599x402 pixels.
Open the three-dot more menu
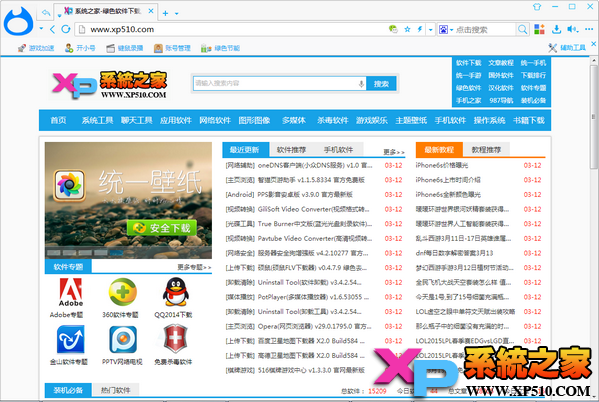pyautogui.click(x=589, y=29)
